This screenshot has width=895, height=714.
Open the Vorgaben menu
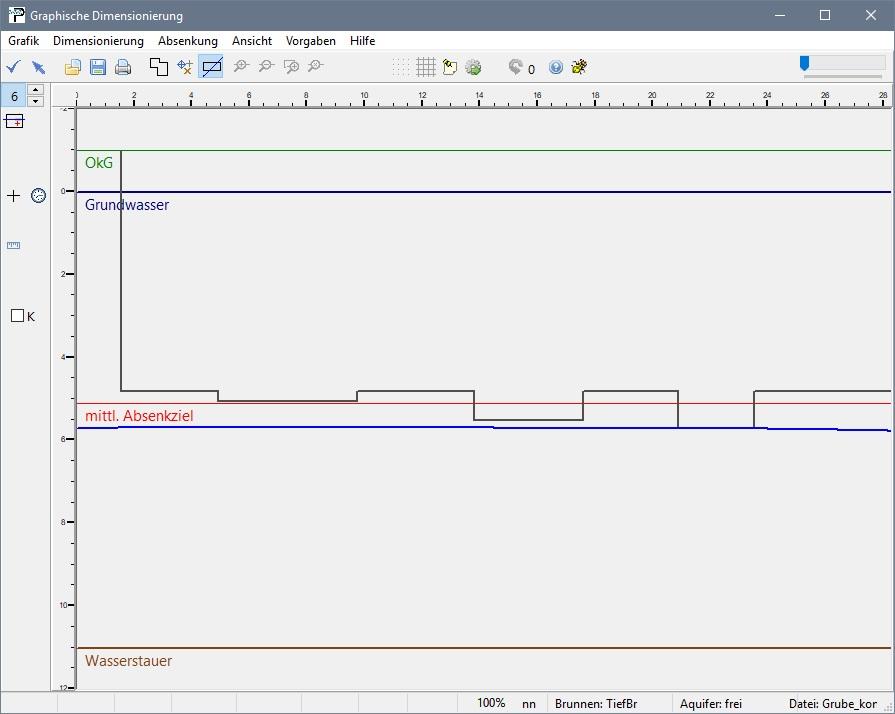[x=310, y=41]
